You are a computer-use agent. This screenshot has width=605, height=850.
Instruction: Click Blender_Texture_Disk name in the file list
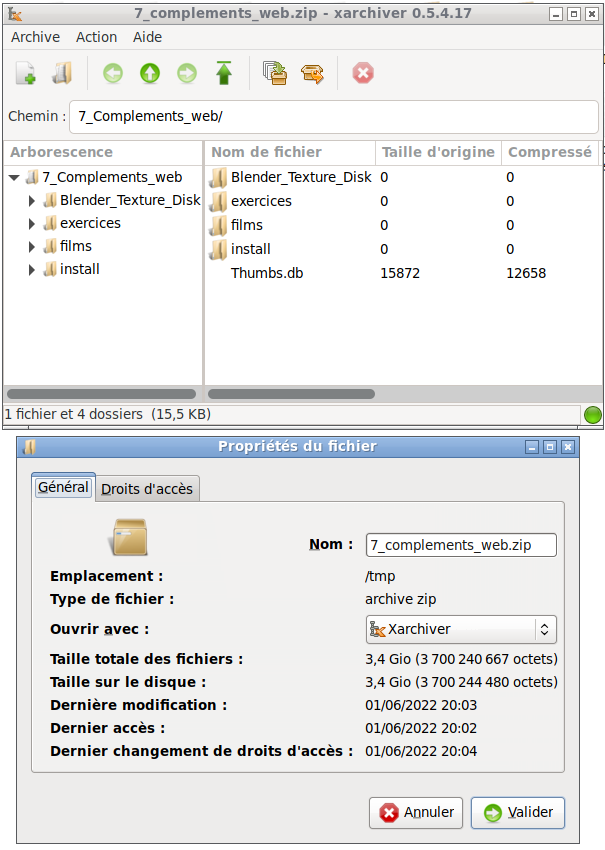click(x=301, y=177)
